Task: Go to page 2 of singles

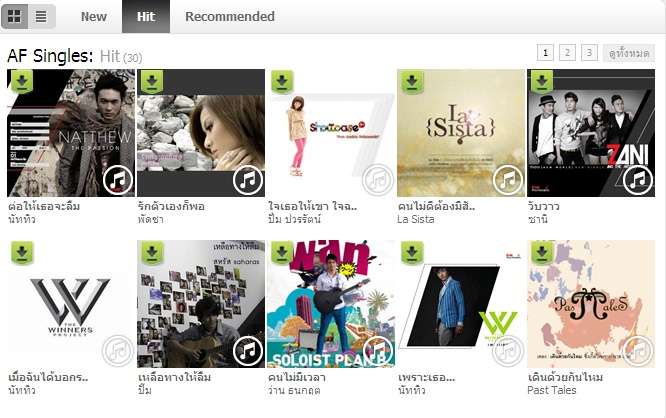Action: click(x=567, y=53)
